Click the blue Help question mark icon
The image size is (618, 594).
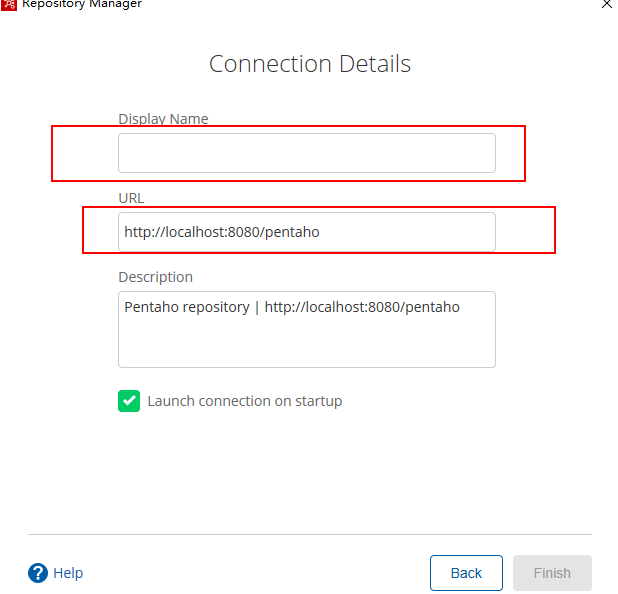pyautogui.click(x=38, y=573)
